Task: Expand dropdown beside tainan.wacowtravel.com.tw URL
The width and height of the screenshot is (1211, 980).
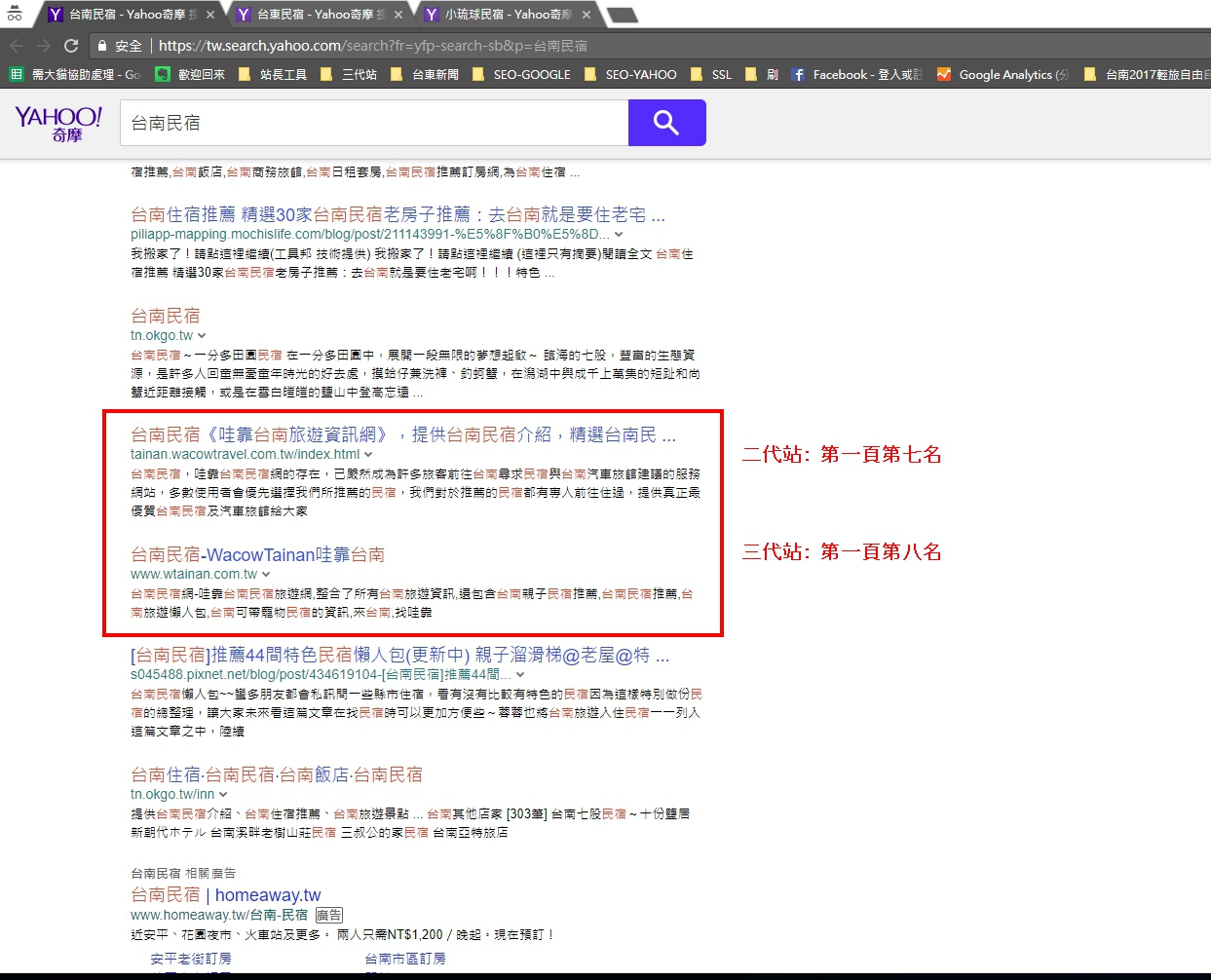Action: pyautogui.click(x=368, y=455)
